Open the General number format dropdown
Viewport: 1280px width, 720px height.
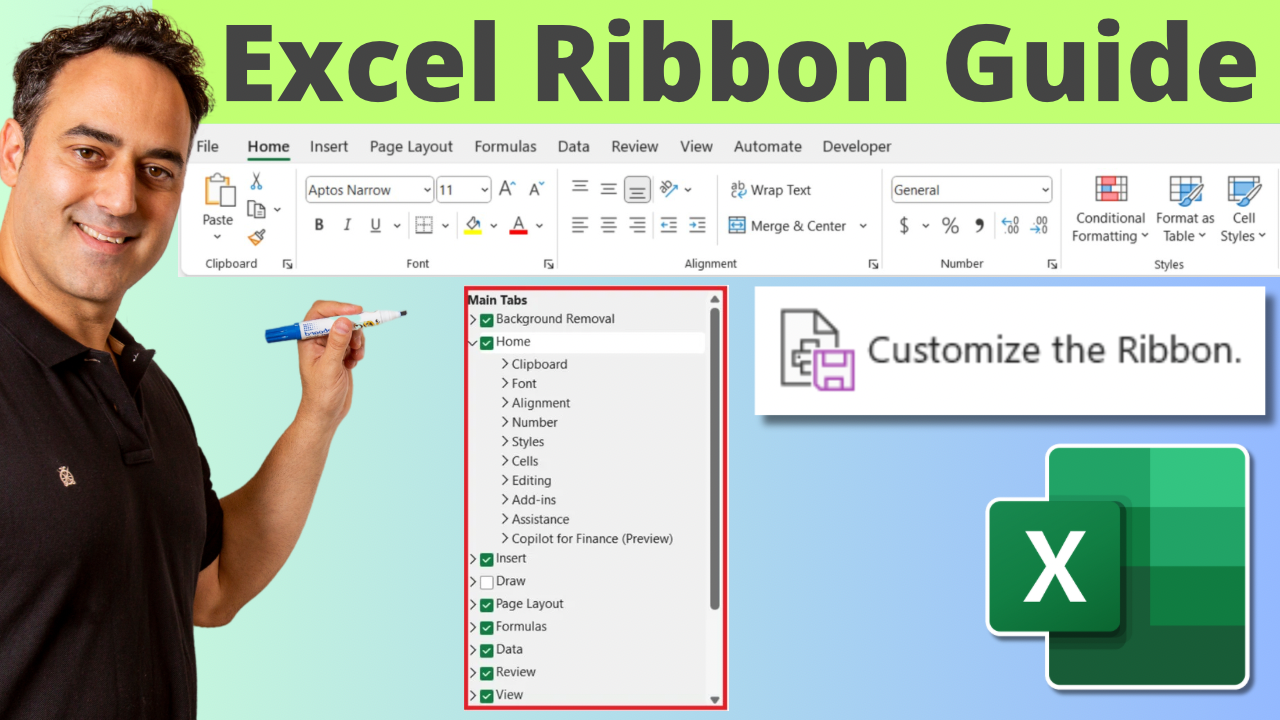[1045, 190]
